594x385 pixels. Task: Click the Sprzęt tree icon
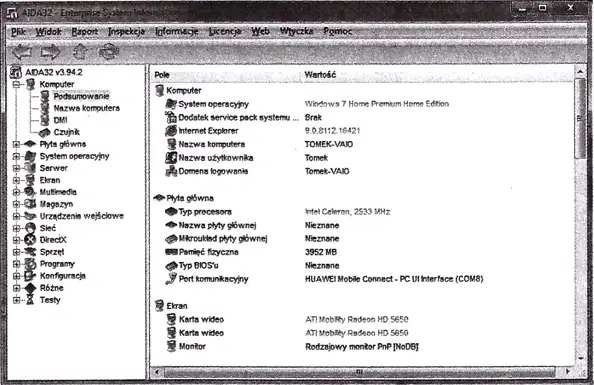click(x=30, y=252)
